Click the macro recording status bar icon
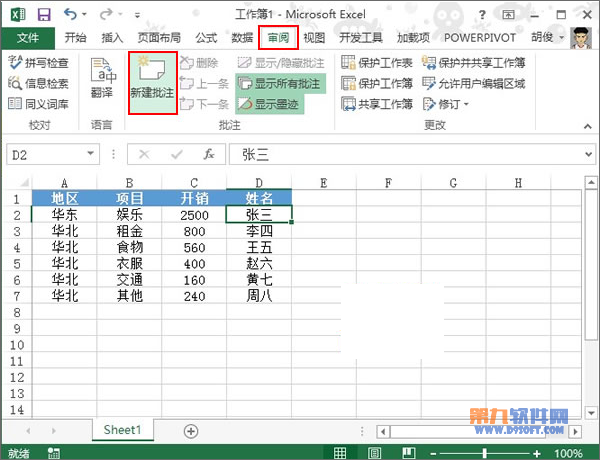600x460 pixels. tap(54, 453)
